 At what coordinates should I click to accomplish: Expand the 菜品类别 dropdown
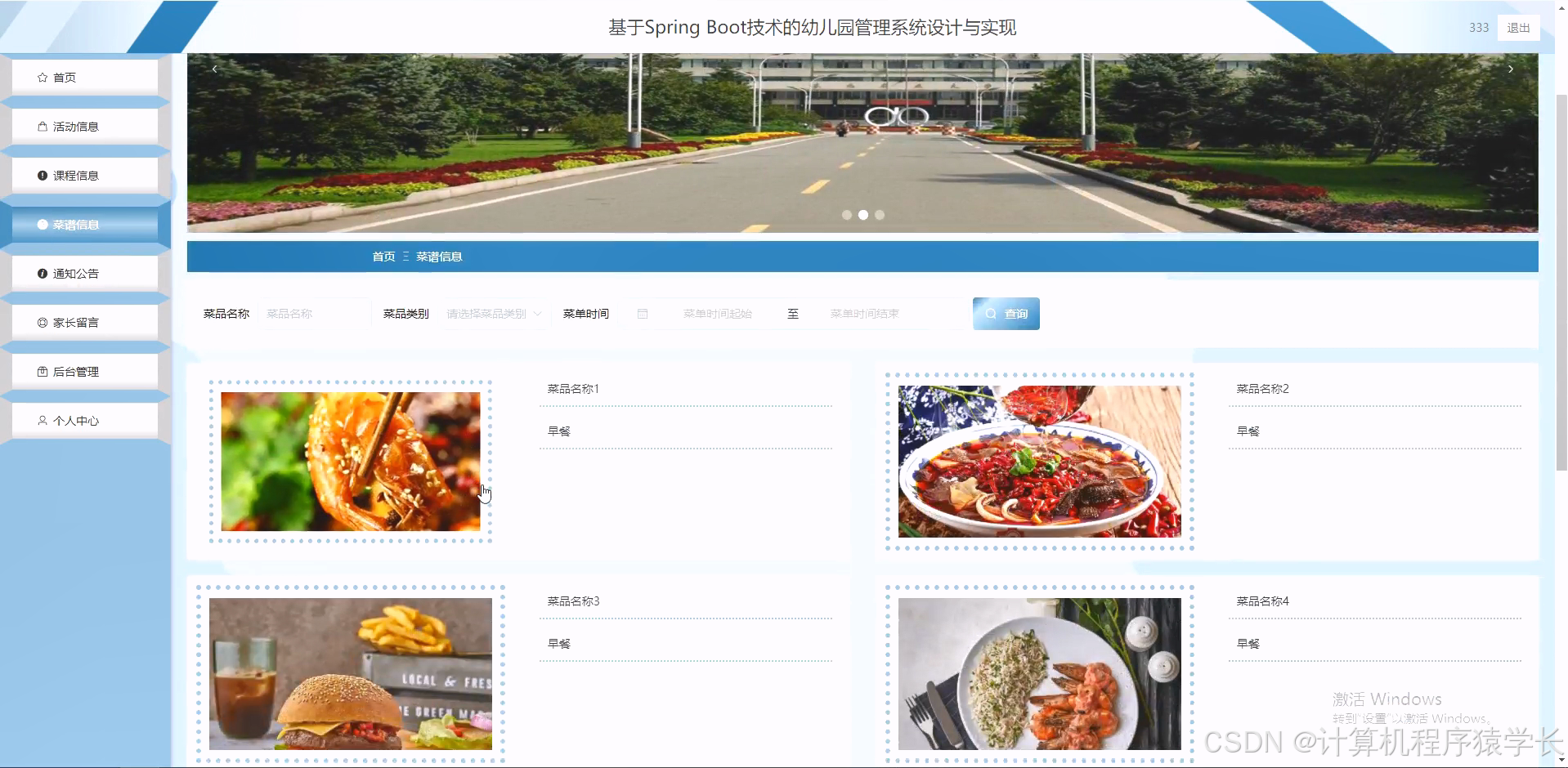(x=493, y=314)
